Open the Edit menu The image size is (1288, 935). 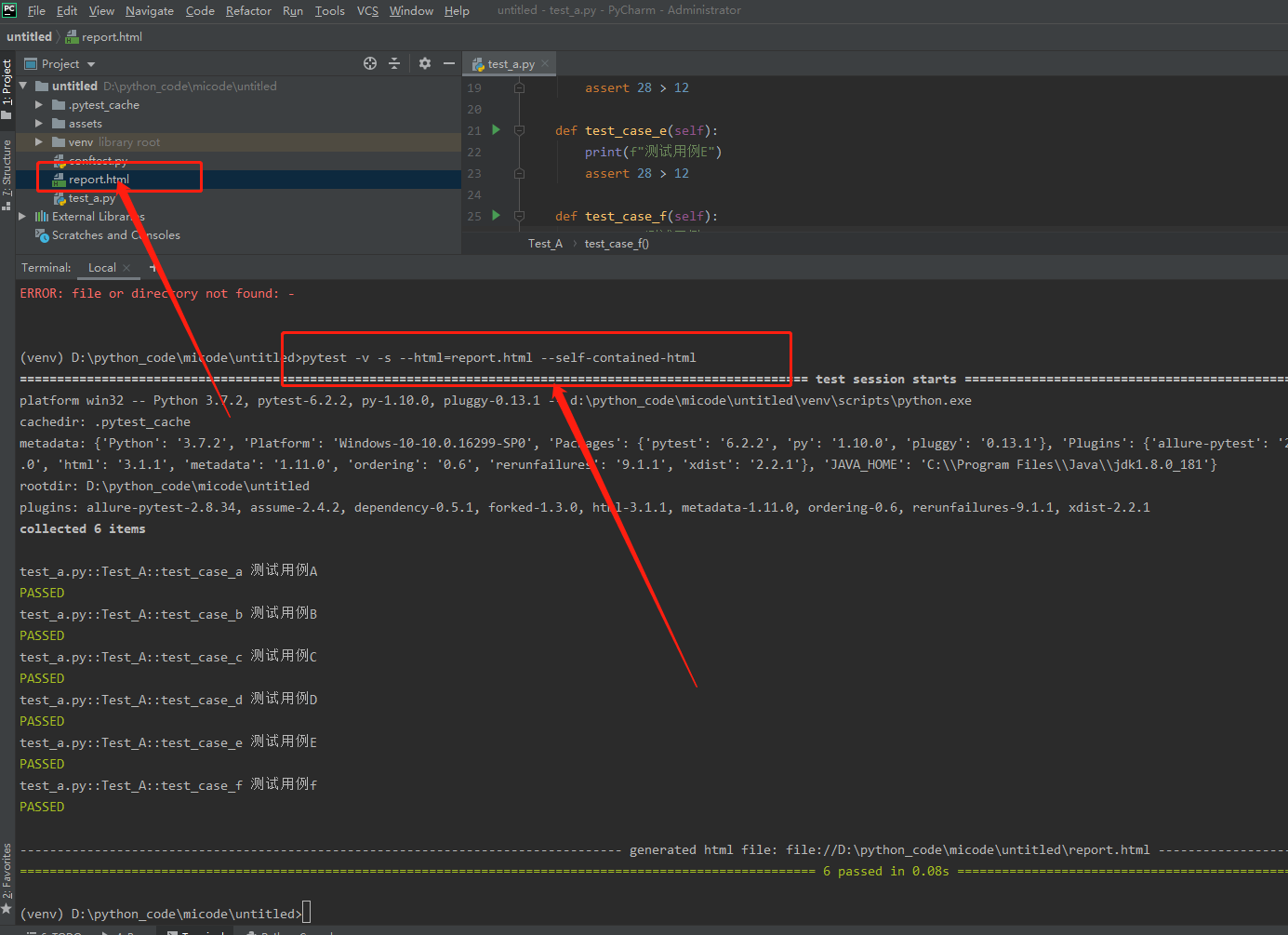(67, 11)
